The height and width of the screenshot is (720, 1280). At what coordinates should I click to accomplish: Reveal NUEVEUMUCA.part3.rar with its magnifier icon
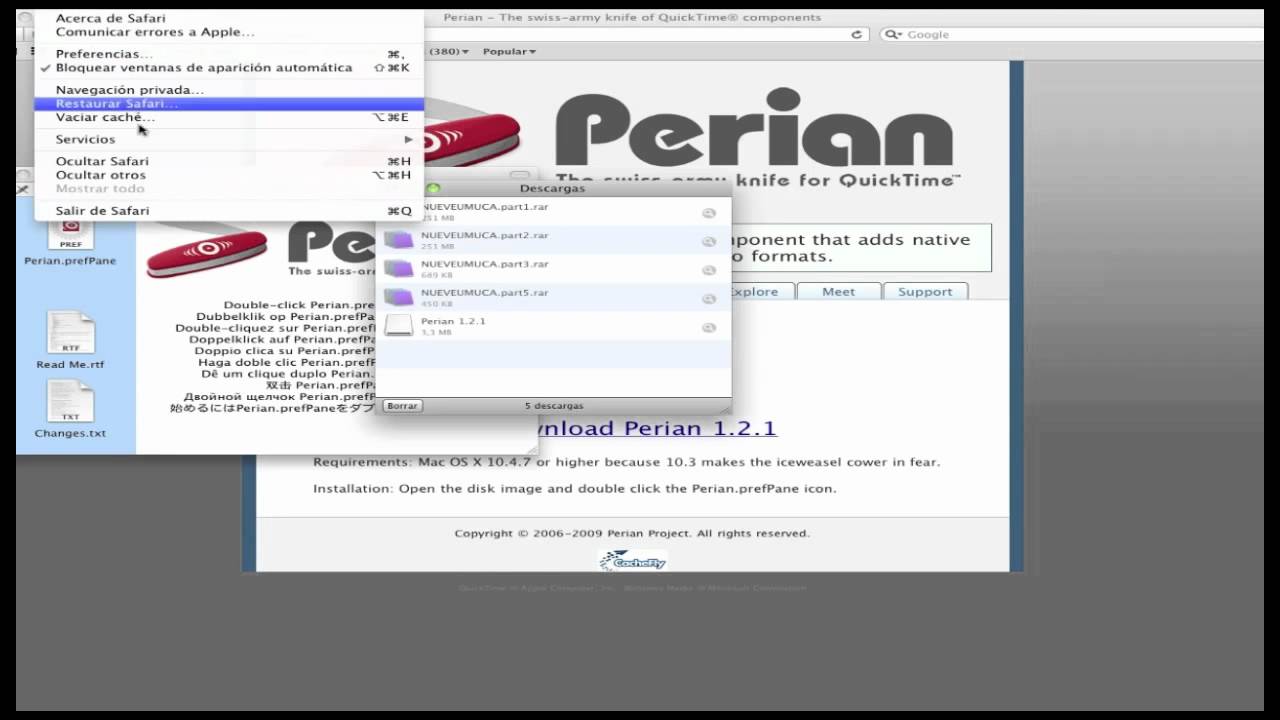click(x=709, y=270)
